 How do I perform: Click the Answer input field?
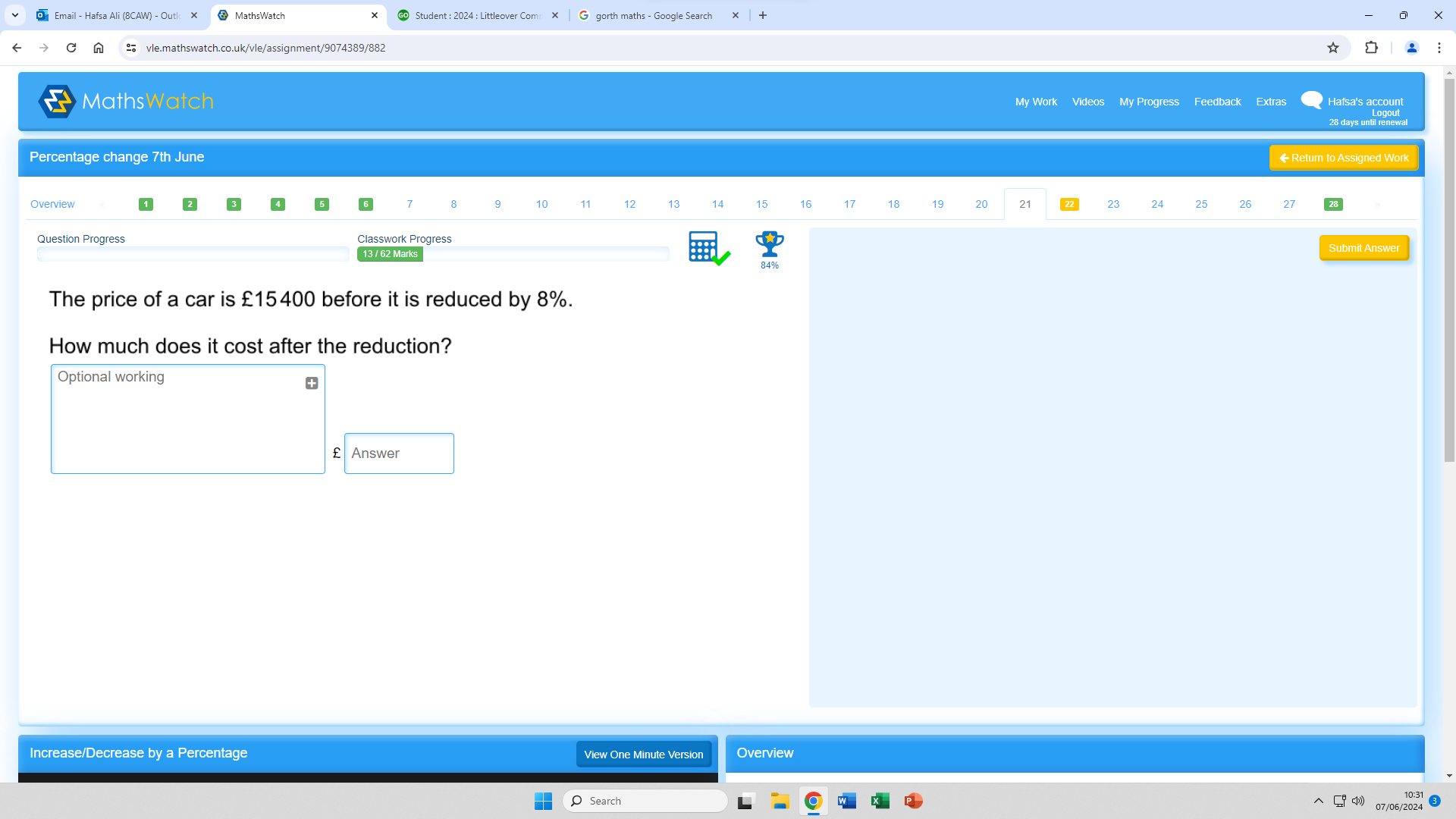(x=399, y=453)
